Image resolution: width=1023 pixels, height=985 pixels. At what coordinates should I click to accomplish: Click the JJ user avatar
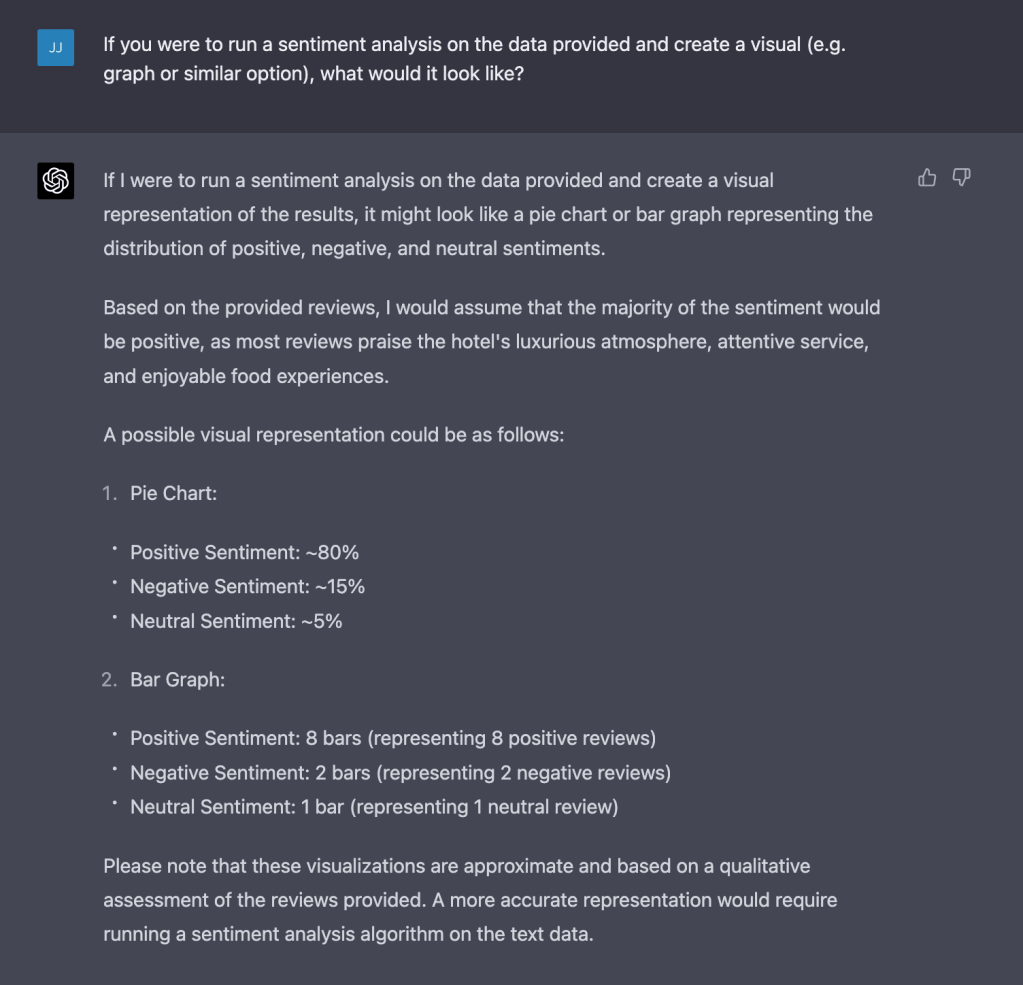tap(56, 47)
